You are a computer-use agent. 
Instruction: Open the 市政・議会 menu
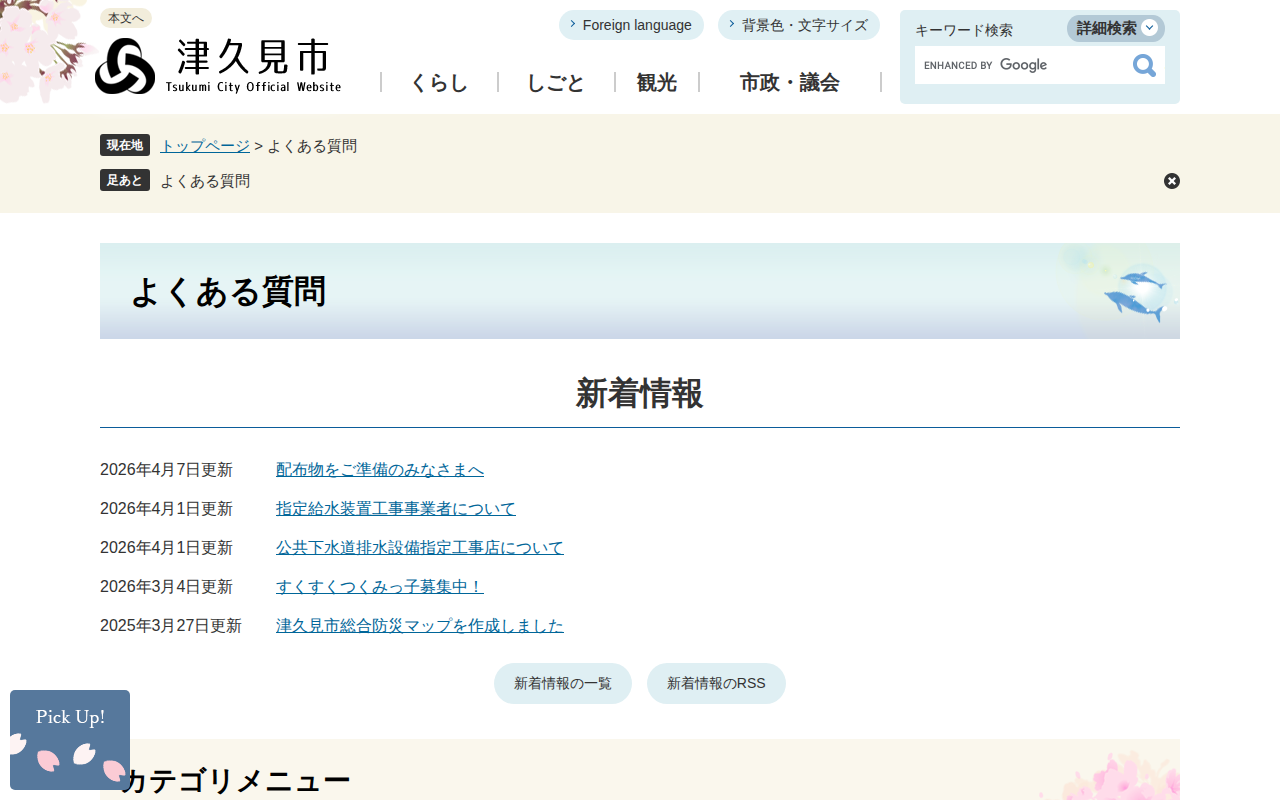point(790,83)
